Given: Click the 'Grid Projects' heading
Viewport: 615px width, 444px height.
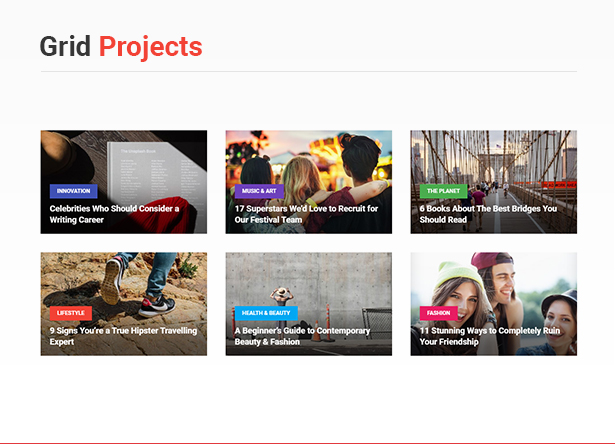Looking at the screenshot, I should tap(121, 47).
